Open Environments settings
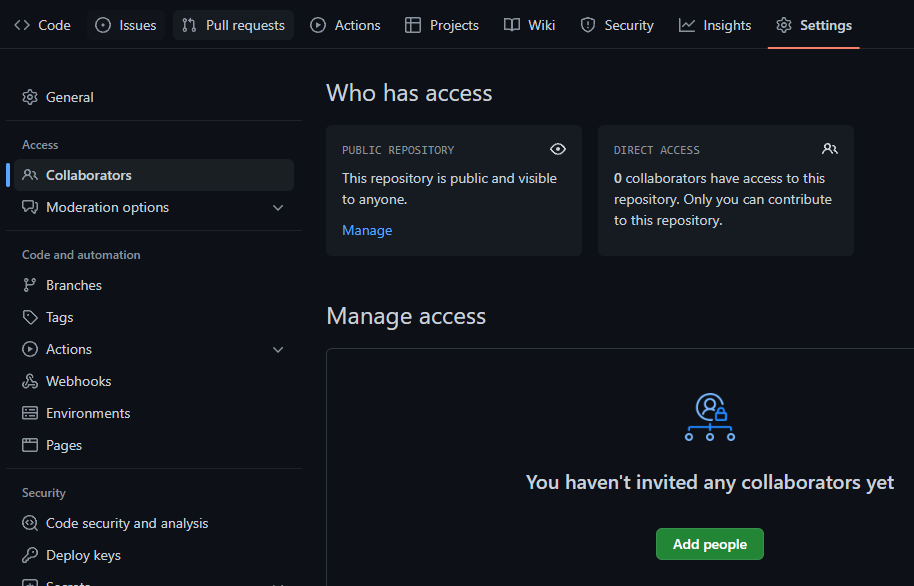The height and width of the screenshot is (586, 914). (x=154, y=413)
